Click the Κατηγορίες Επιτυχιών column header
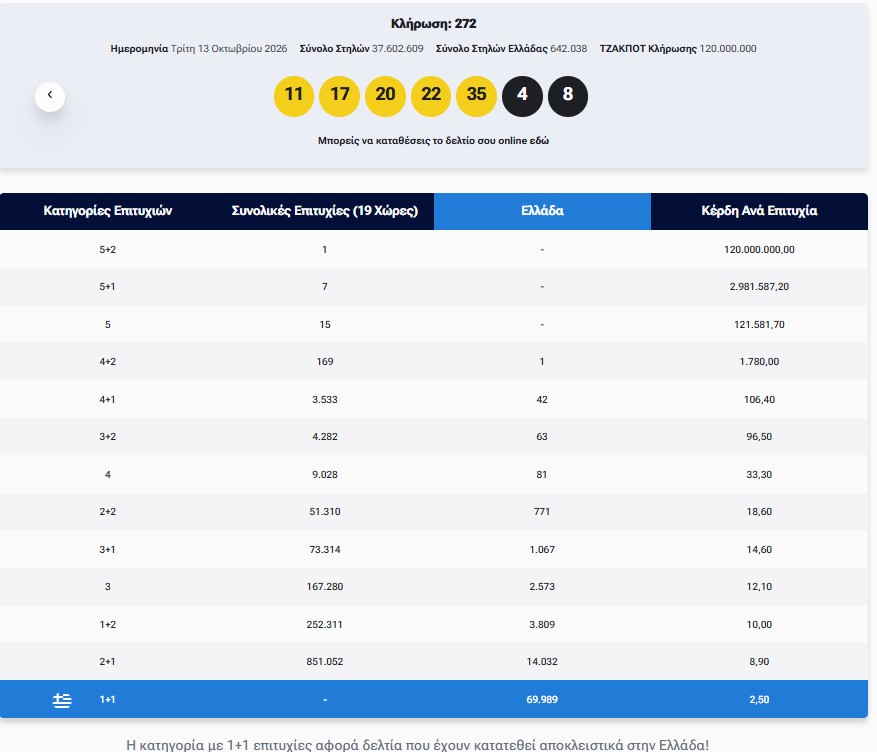Image resolution: width=877 pixels, height=752 pixels. coord(108,211)
